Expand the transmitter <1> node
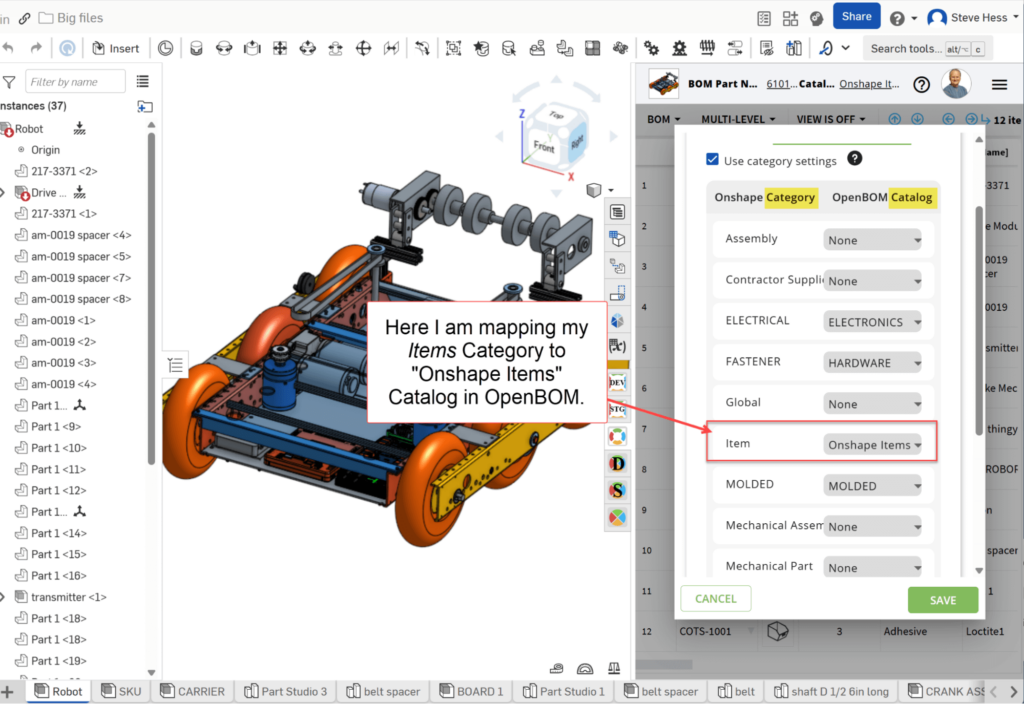This screenshot has width=1024, height=704. [3, 597]
